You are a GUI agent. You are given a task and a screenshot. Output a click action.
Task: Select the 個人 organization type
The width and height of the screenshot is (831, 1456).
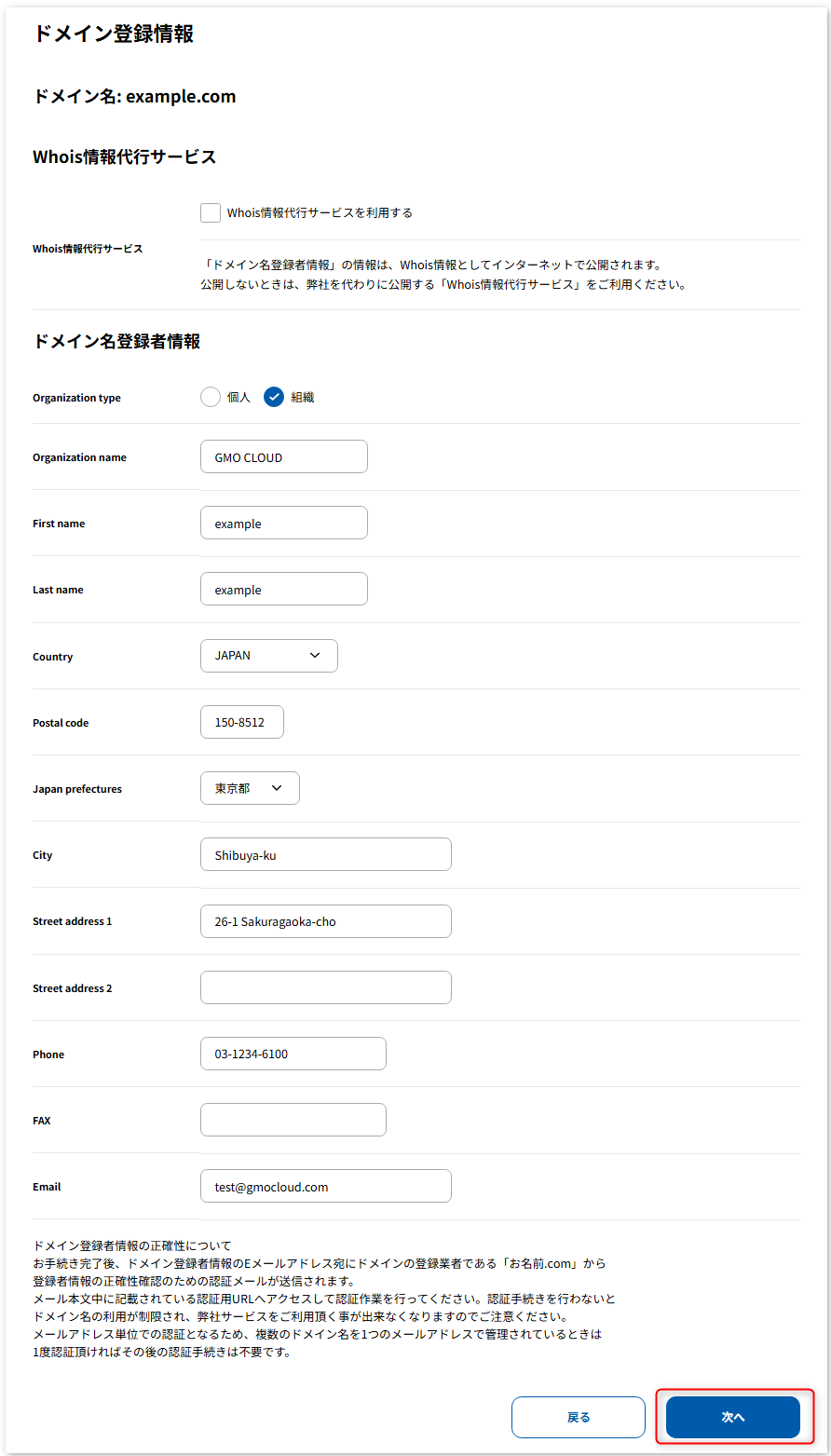[211, 397]
